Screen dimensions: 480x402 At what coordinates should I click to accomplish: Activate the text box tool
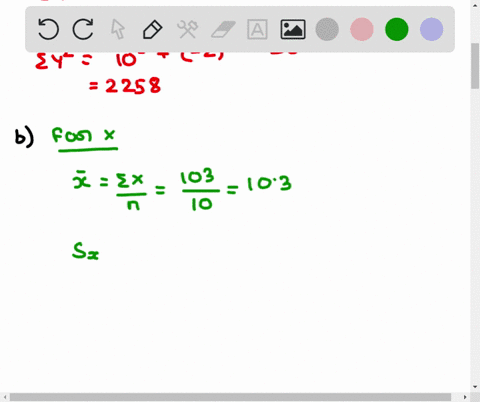(257, 29)
